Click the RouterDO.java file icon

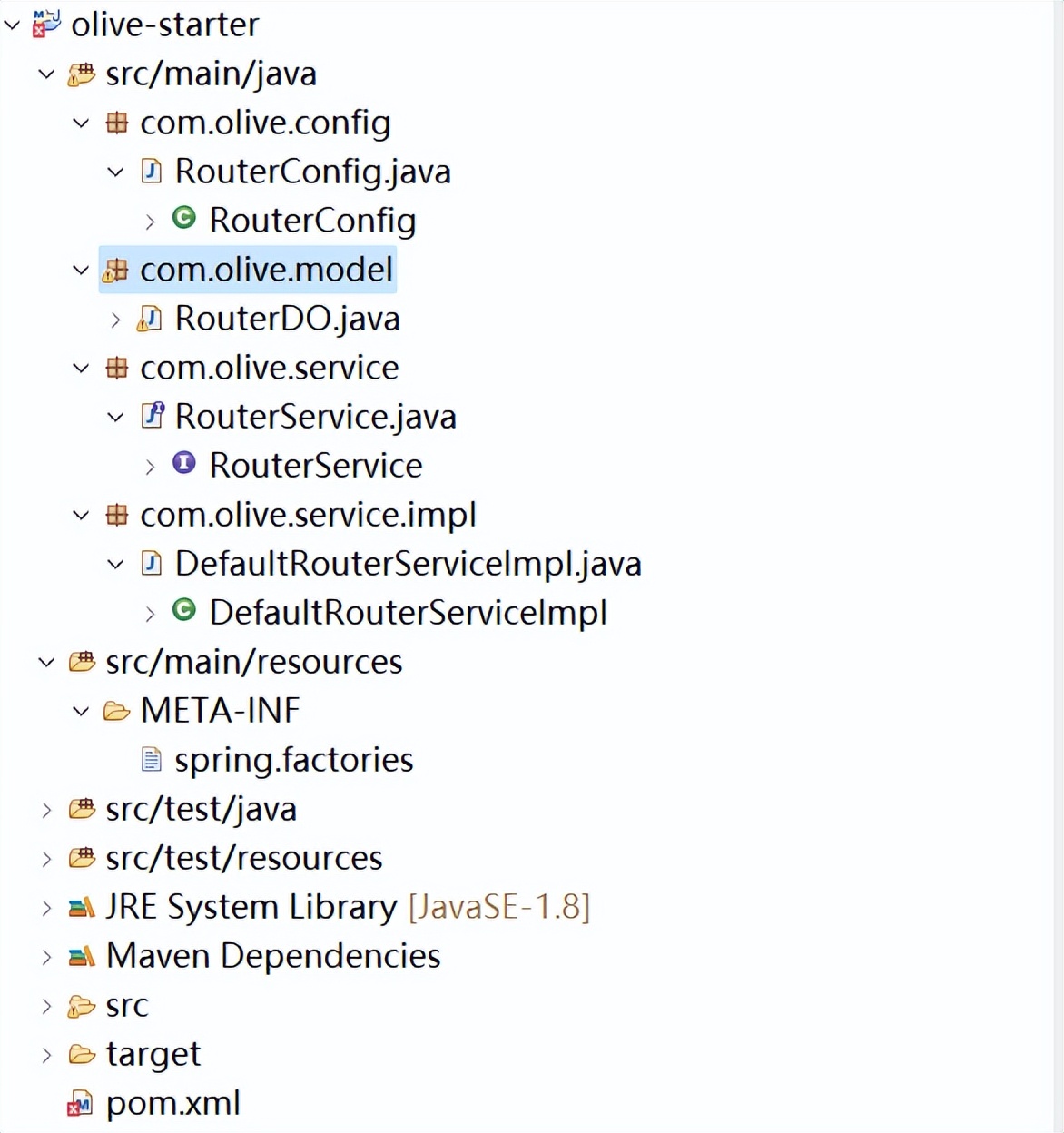[150, 319]
